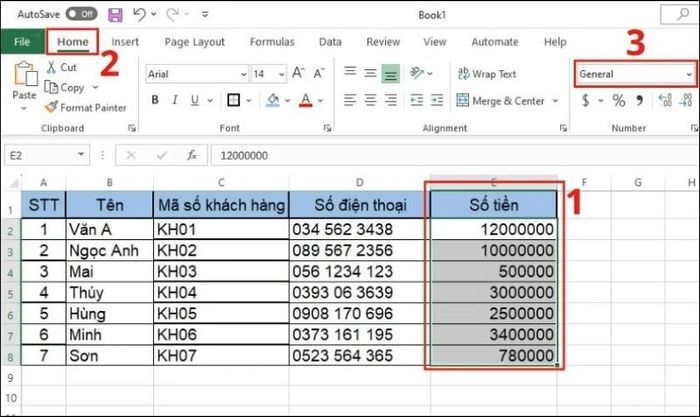
Task: Click Center horizontal align icon
Action: point(371,100)
